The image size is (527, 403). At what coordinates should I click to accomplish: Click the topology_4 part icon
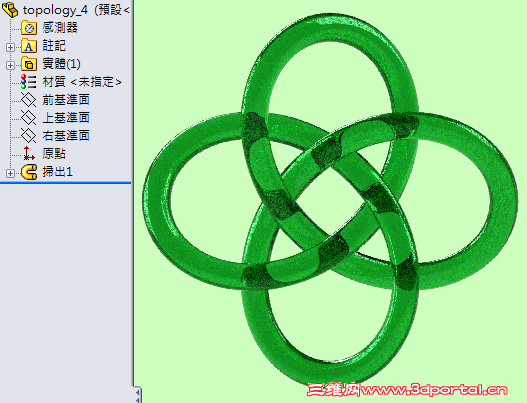point(10,10)
